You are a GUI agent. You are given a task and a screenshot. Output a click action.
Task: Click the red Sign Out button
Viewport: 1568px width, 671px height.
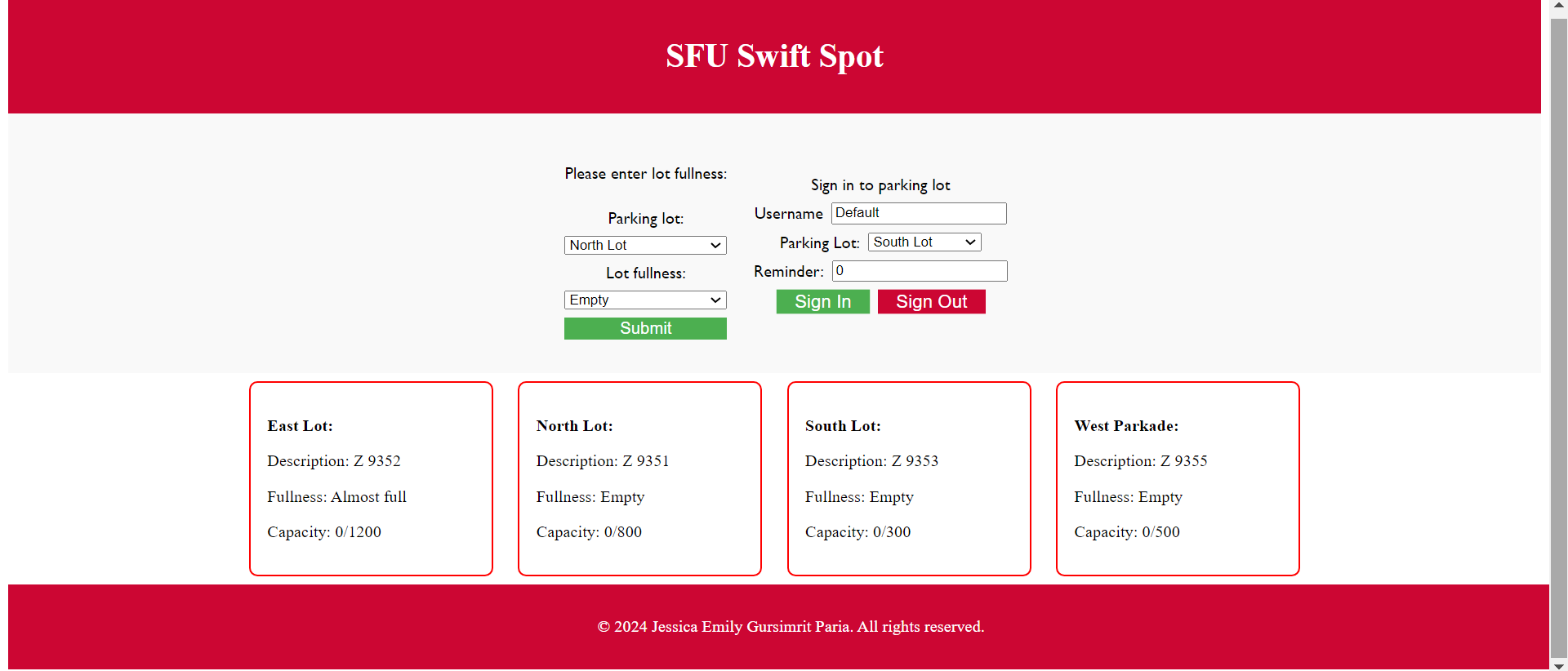tap(932, 301)
